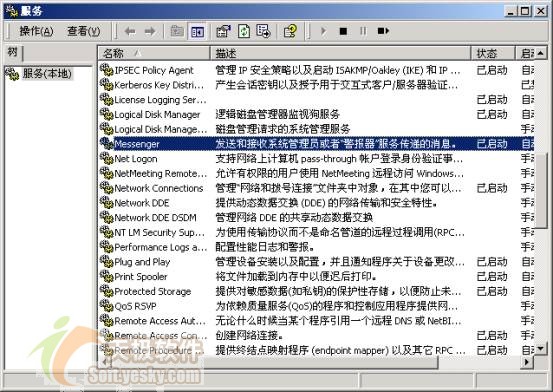Image resolution: width=553 pixels, height=392 pixels.
Task: Select the License Logging Ser... service
Action: pos(160,100)
